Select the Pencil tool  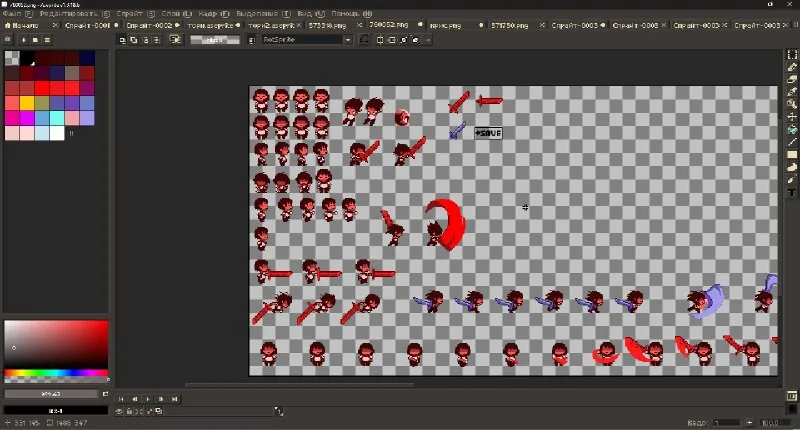tap(792, 67)
